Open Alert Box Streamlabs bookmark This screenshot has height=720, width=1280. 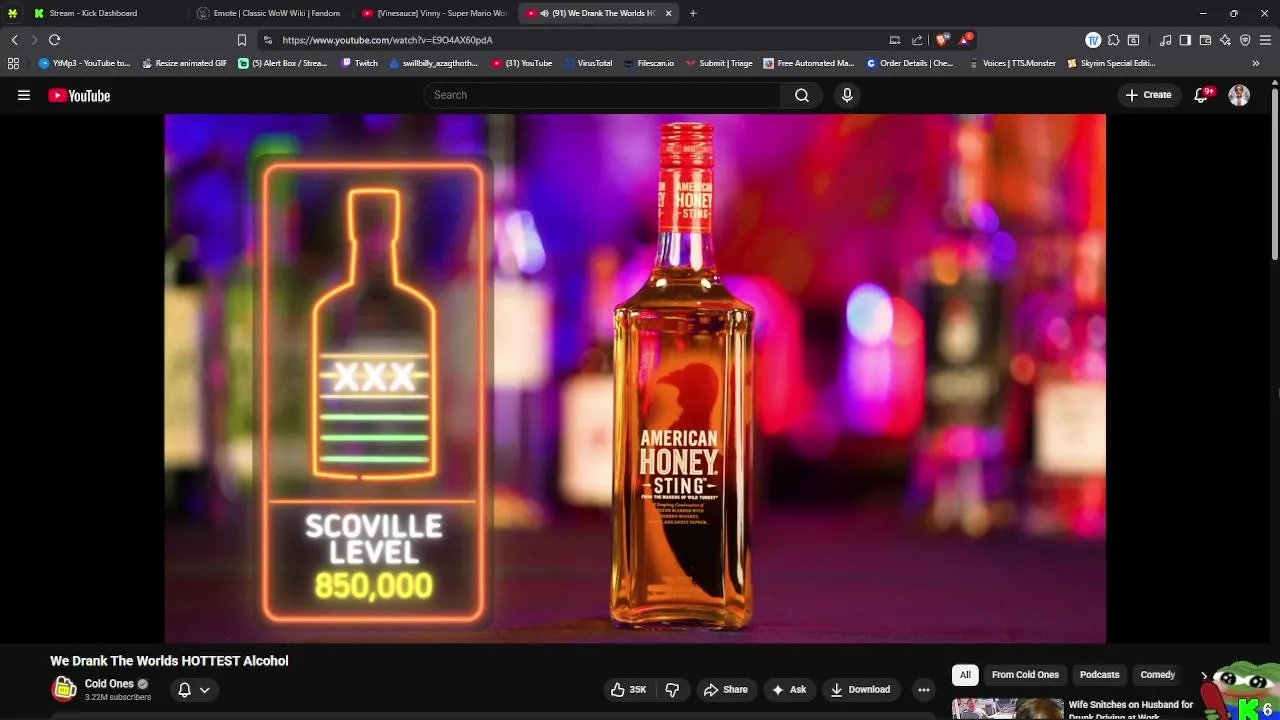[283, 63]
